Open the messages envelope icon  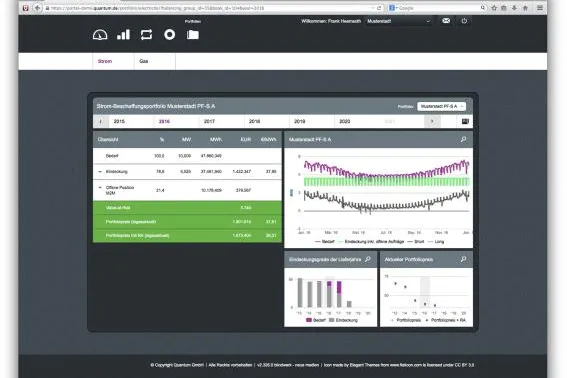(x=446, y=21)
